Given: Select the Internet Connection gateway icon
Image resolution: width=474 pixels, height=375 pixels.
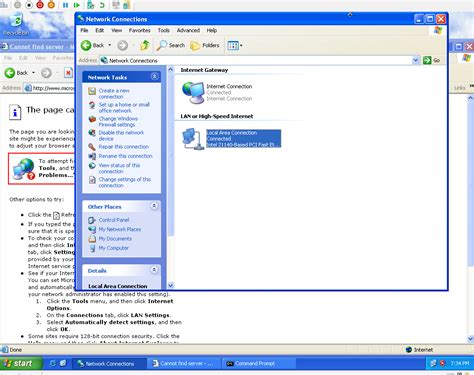Looking at the screenshot, I should (193, 93).
